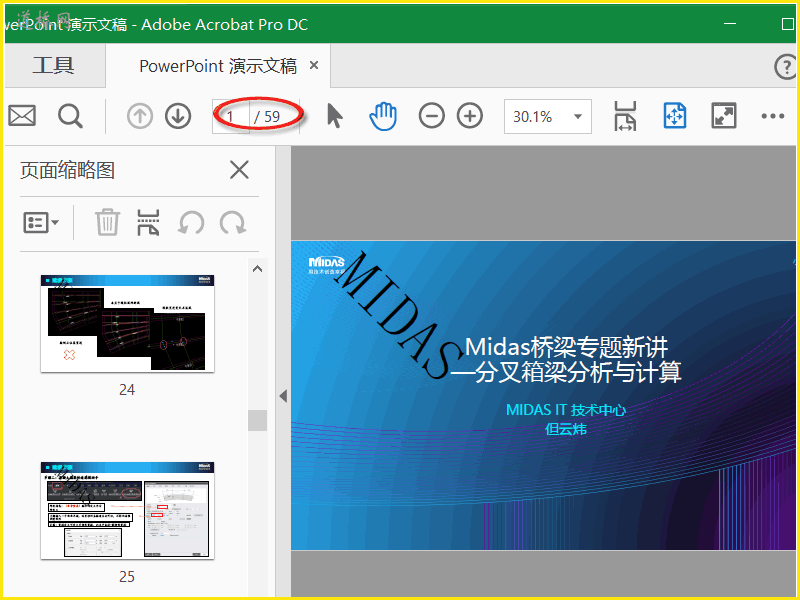Delete selected pages trash icon

click(x=108, y=222)
